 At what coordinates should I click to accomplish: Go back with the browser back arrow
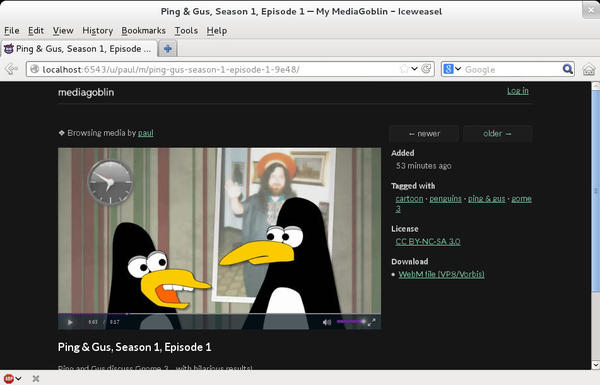[11, 69]
